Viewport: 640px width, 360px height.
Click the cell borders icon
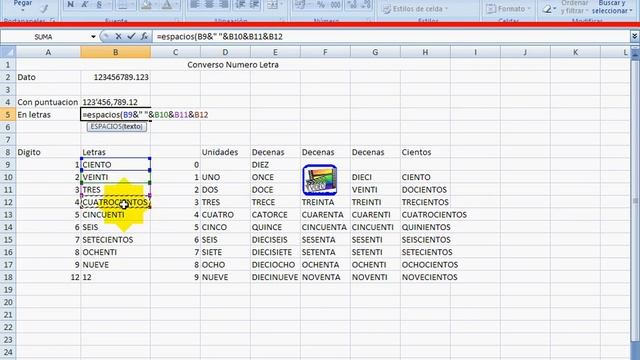(x=123, y=4)
